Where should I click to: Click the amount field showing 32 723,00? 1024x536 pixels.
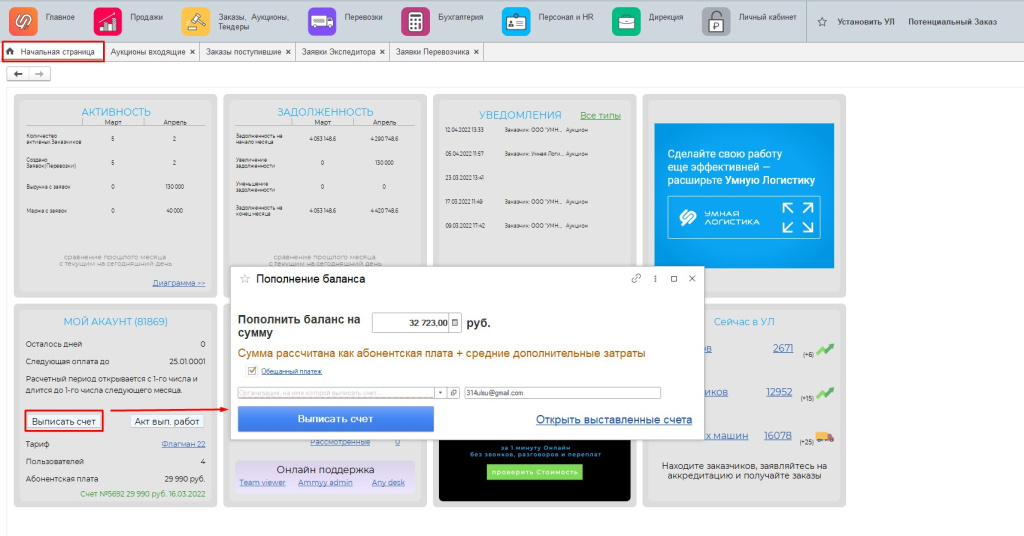point(411,323)
